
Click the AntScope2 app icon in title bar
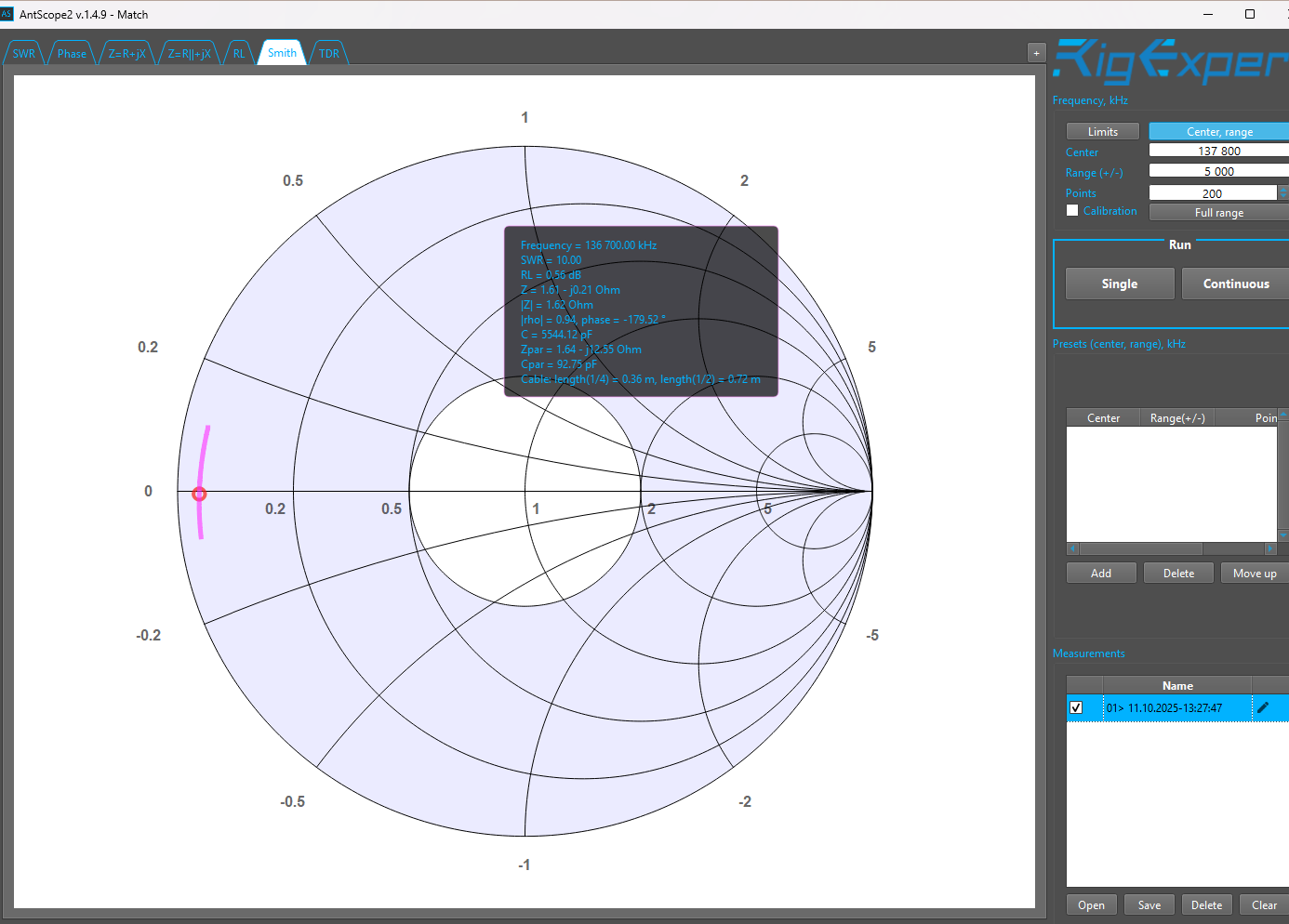click(7, 14)
